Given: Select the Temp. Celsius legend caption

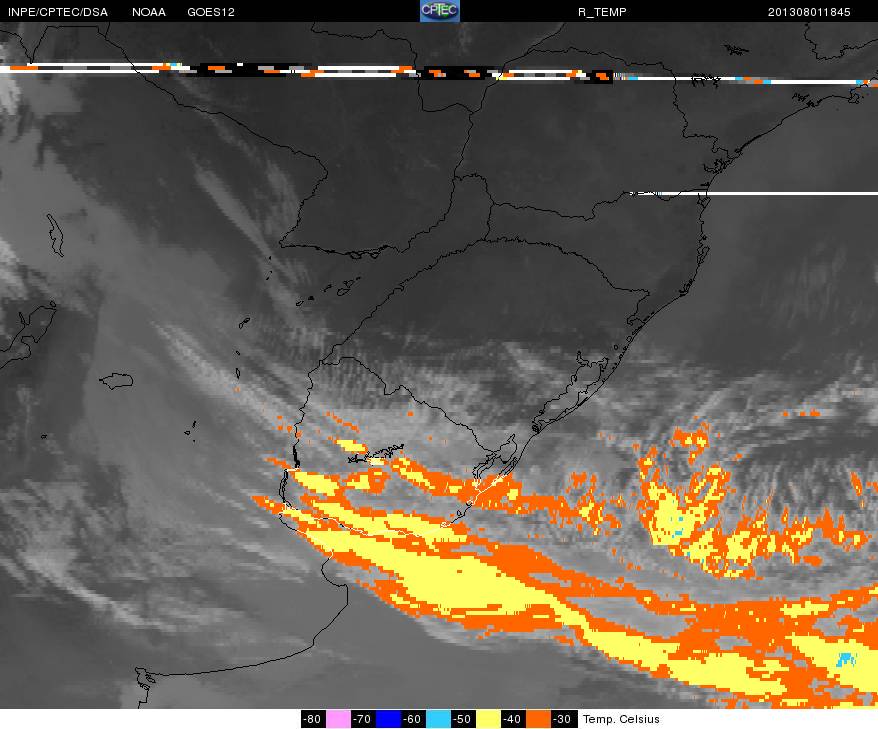Looking at the screenshot, I should (x=621, y=719).
